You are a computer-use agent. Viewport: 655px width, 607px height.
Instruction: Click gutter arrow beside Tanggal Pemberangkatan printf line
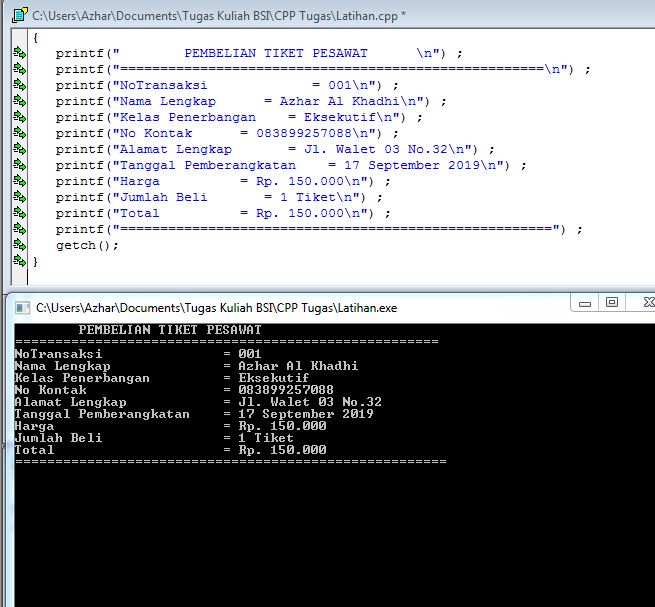(x=20, y=165)
